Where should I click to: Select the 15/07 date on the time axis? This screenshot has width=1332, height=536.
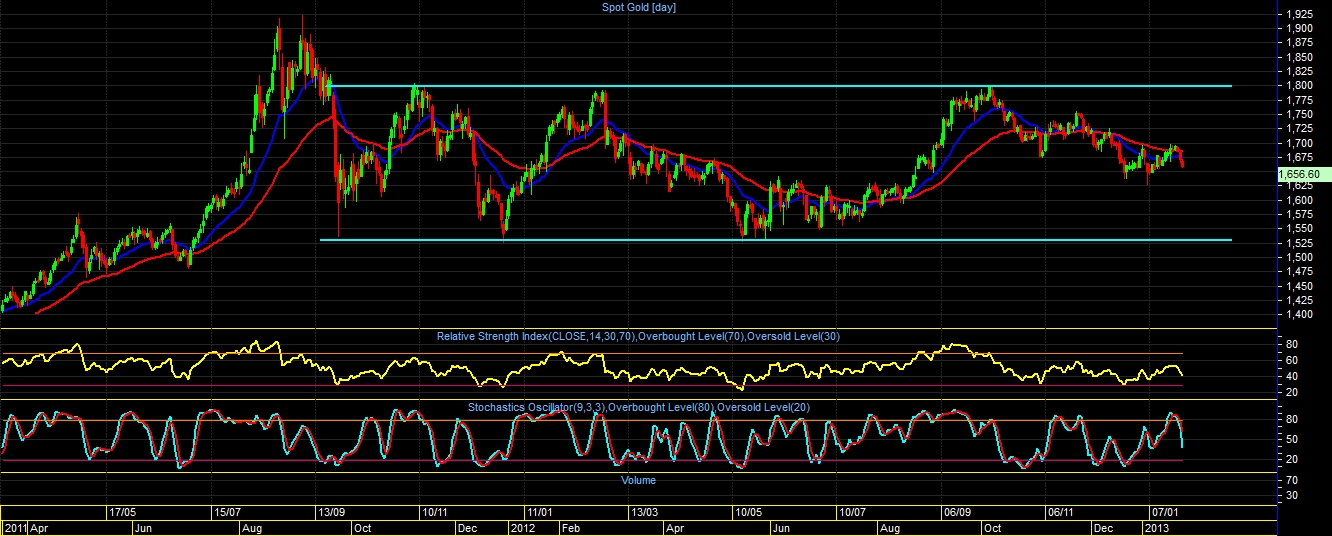227,511
